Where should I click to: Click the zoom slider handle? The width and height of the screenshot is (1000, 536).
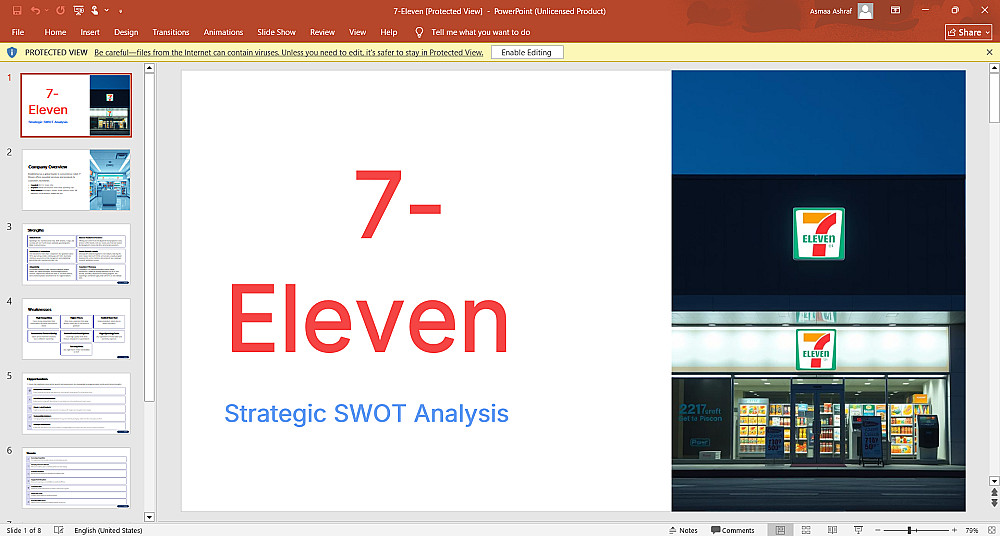(909, 530)
